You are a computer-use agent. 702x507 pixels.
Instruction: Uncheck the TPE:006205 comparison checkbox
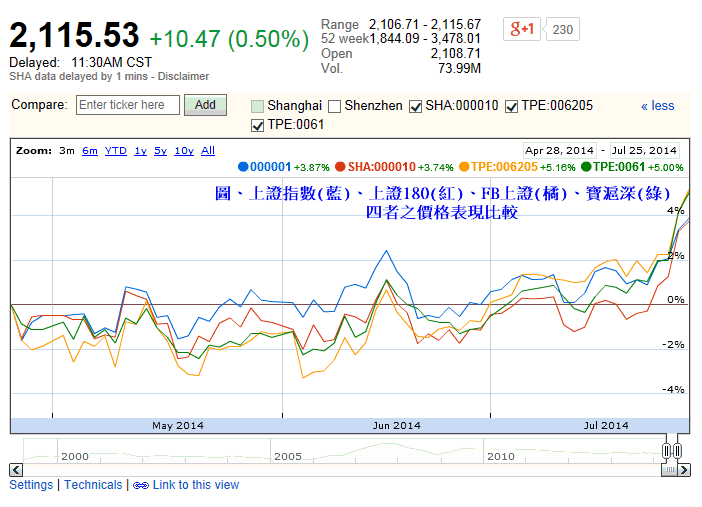pos(511,106)
